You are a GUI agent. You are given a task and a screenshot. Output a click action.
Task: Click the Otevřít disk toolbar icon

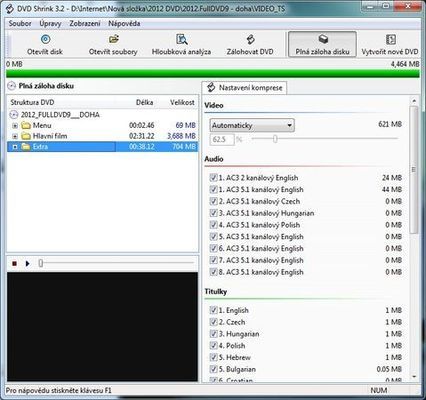coord(45,40)
